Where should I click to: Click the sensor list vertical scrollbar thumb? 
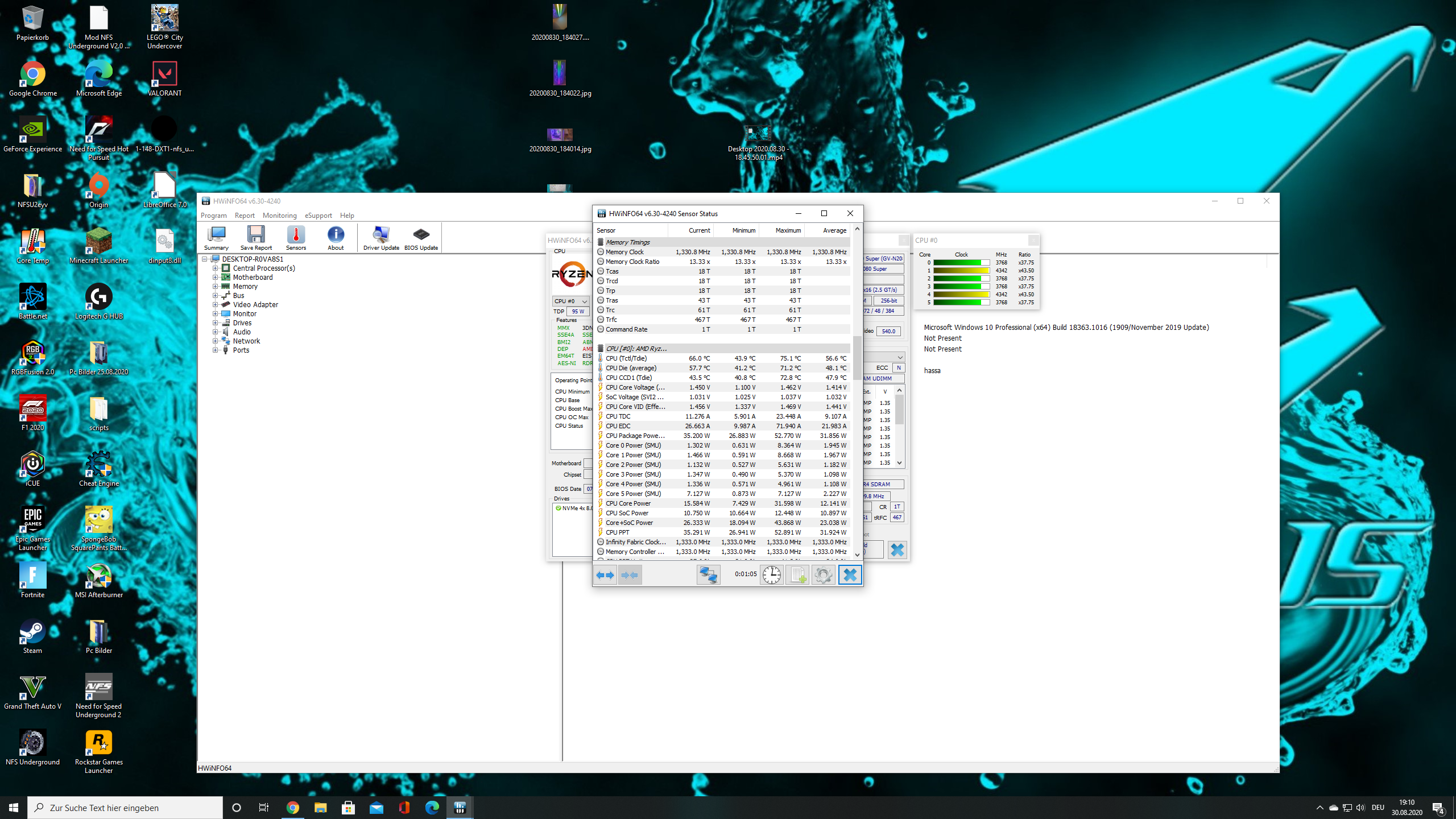[x=857, y=357]
